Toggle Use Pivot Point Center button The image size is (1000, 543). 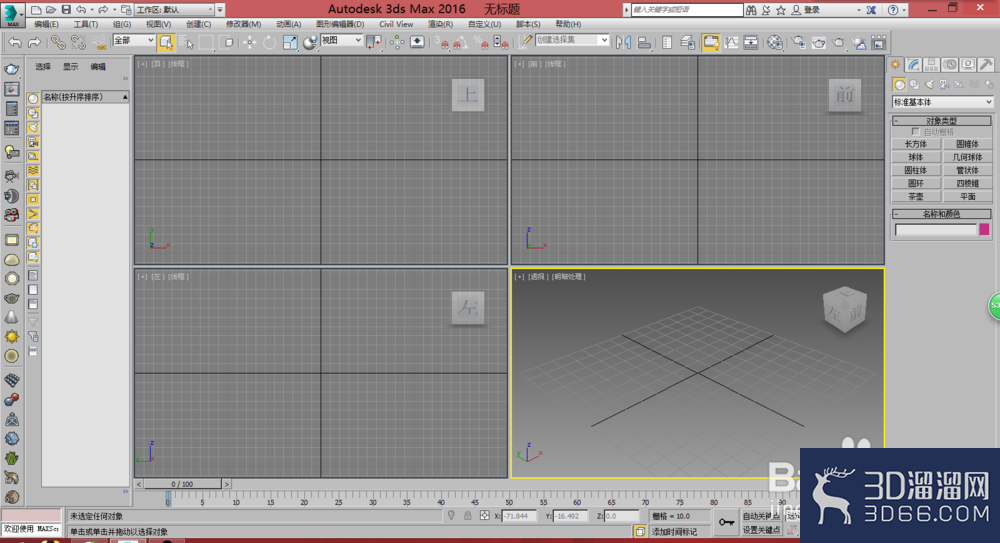(x=374, y=43)
